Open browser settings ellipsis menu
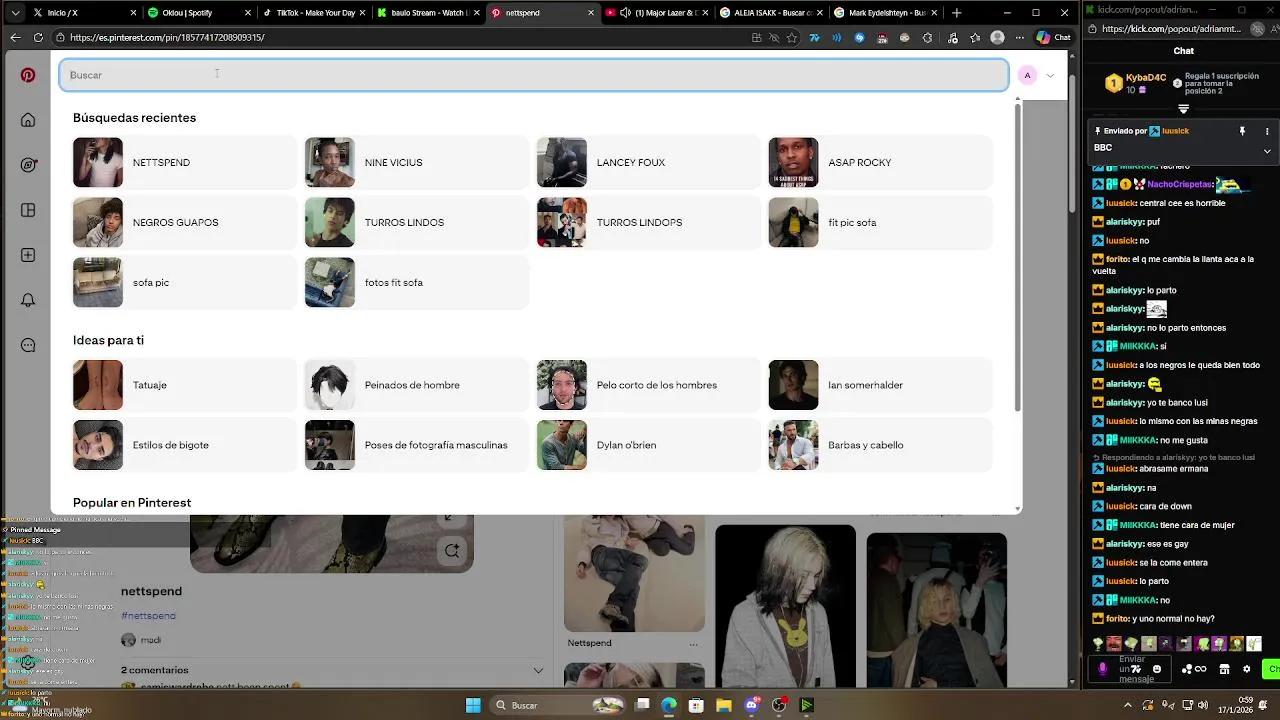 (1020, 37)
